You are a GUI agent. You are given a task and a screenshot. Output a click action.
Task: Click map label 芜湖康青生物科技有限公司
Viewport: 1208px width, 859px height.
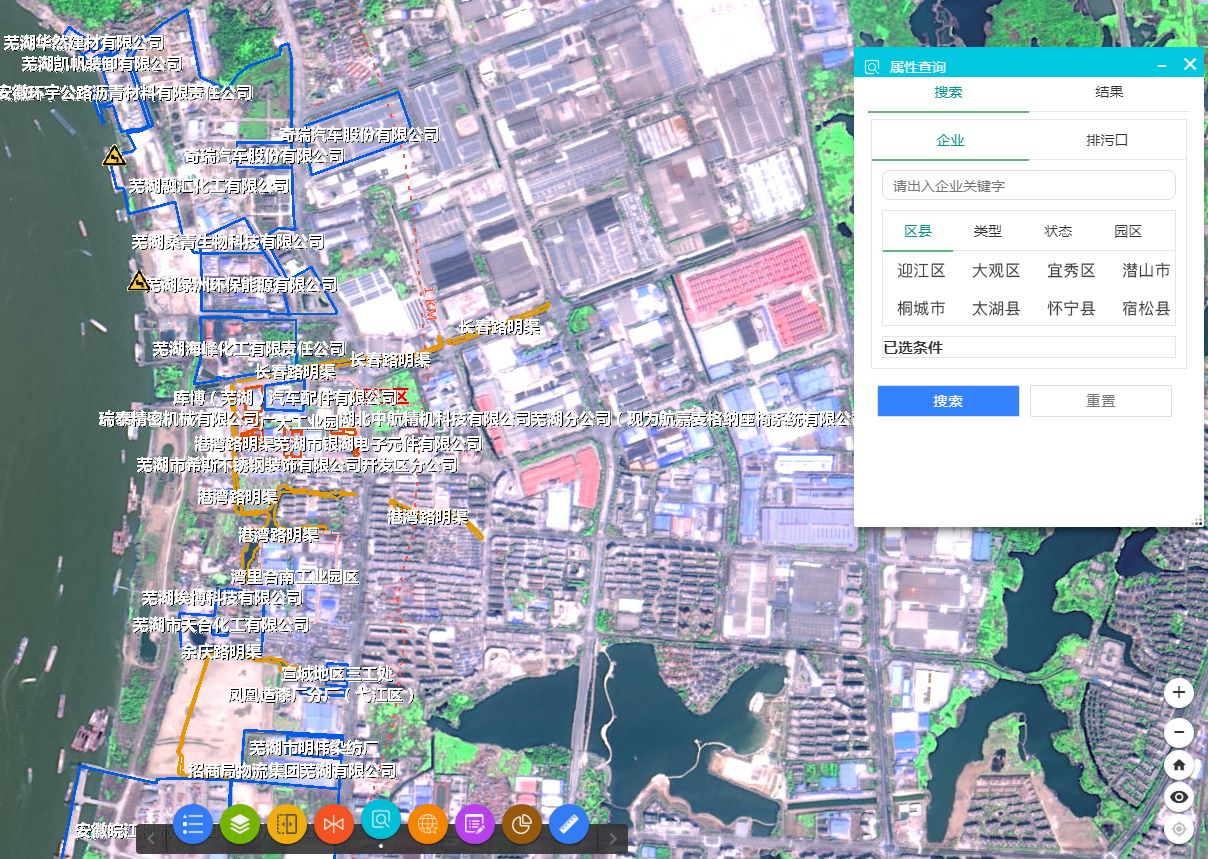pyautogui.click(x=228, y=242)
